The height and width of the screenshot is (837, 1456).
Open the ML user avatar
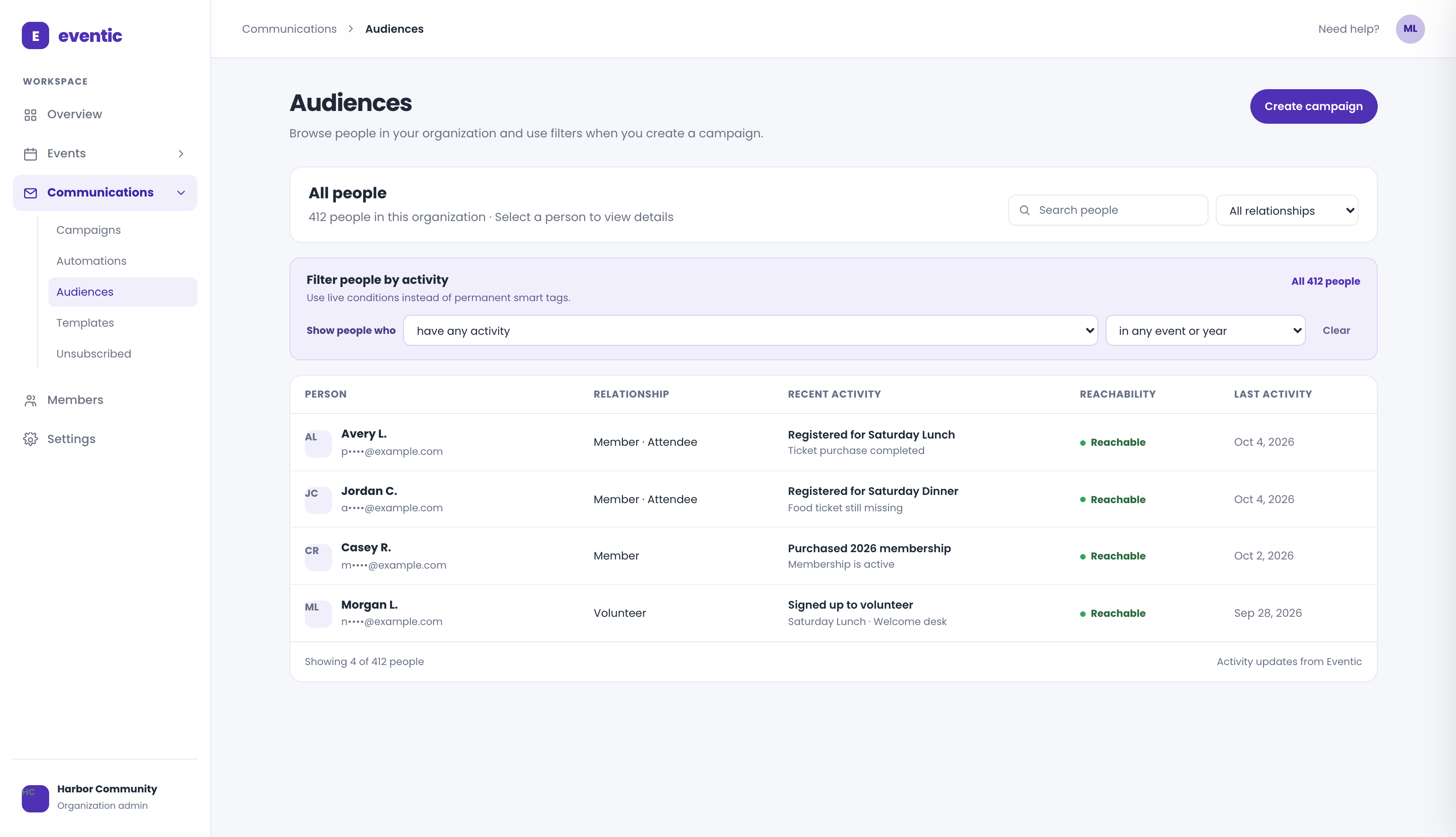(1410, 29)
